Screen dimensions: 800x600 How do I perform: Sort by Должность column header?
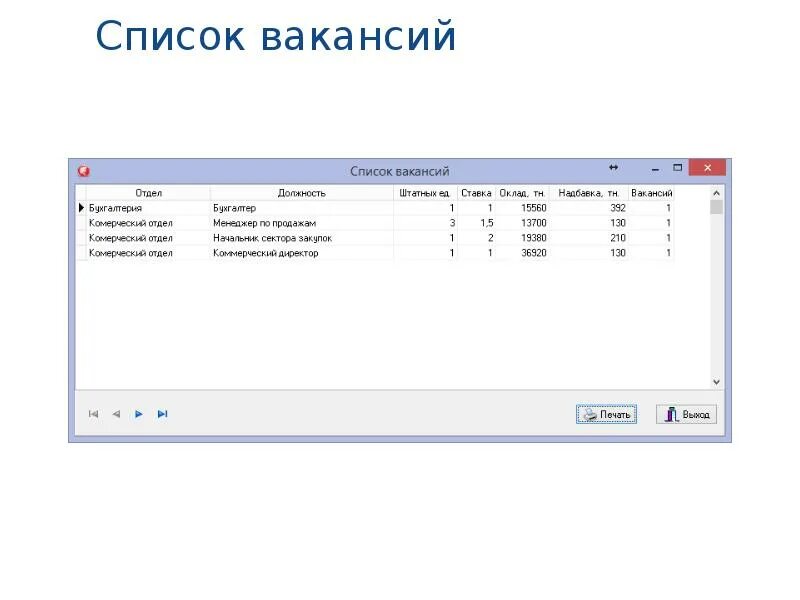(x=302, y=193)
